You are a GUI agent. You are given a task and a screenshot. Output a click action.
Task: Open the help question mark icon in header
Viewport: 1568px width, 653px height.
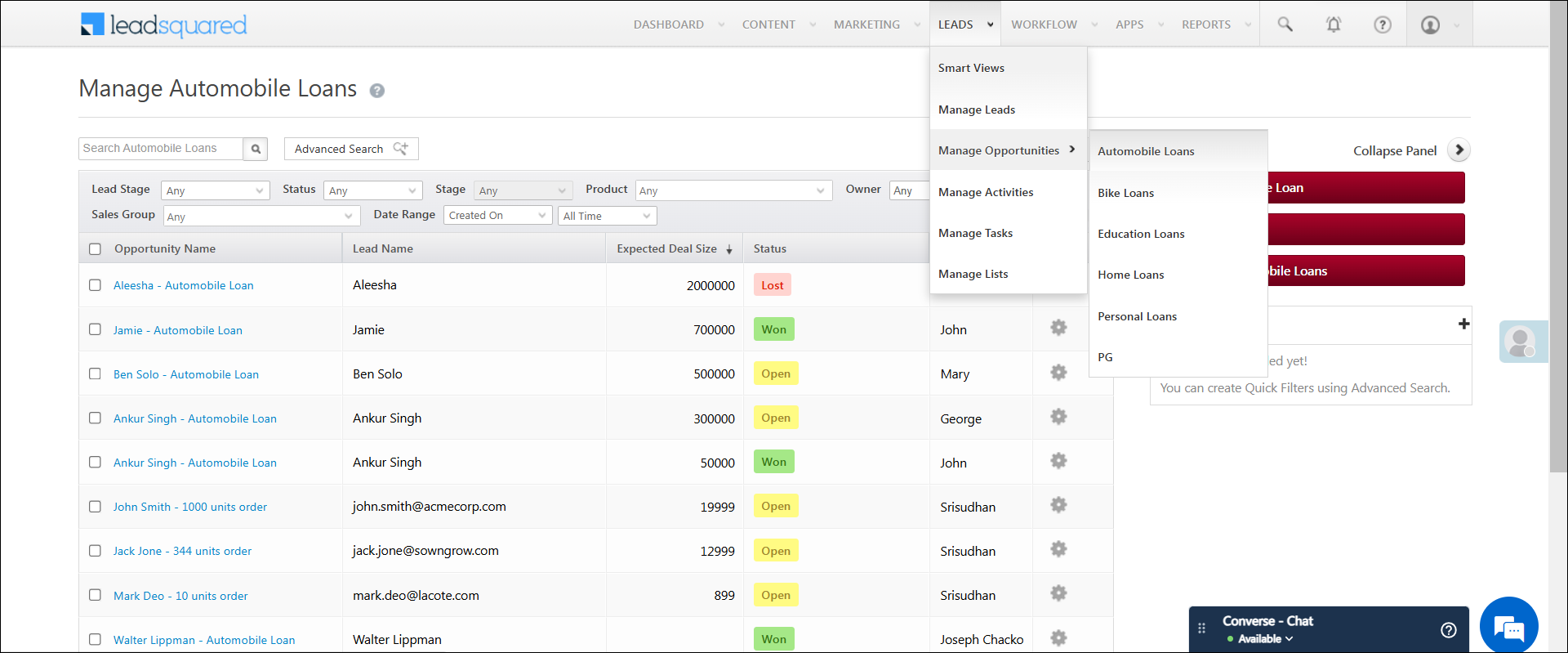(1383, 25)
